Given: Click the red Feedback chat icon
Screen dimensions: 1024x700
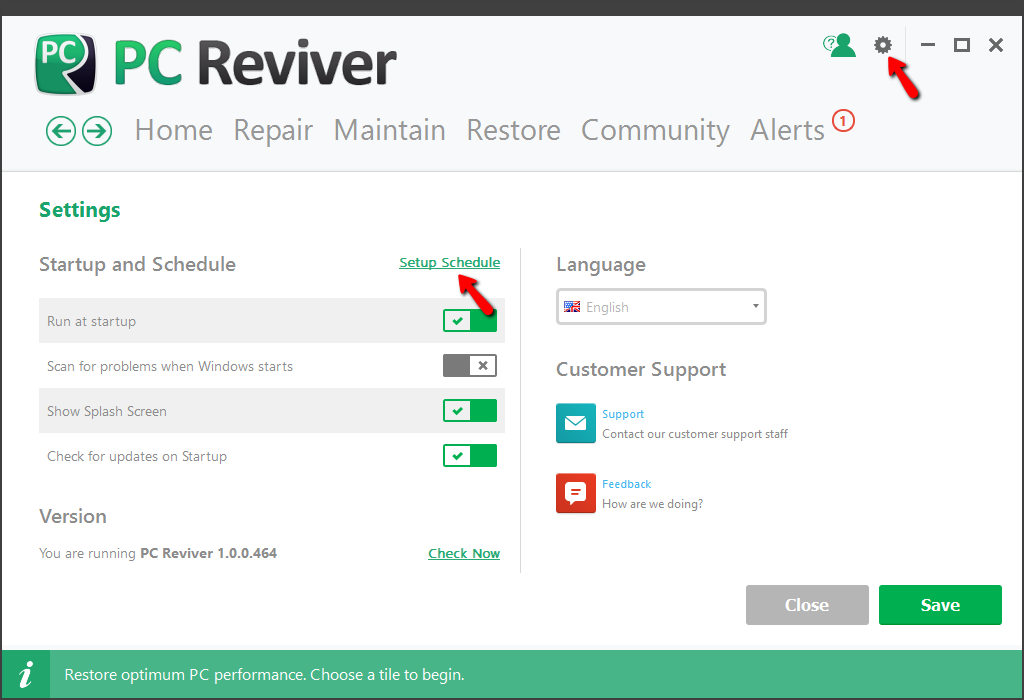Looking at the screenshot, I should tap(575, 493).
